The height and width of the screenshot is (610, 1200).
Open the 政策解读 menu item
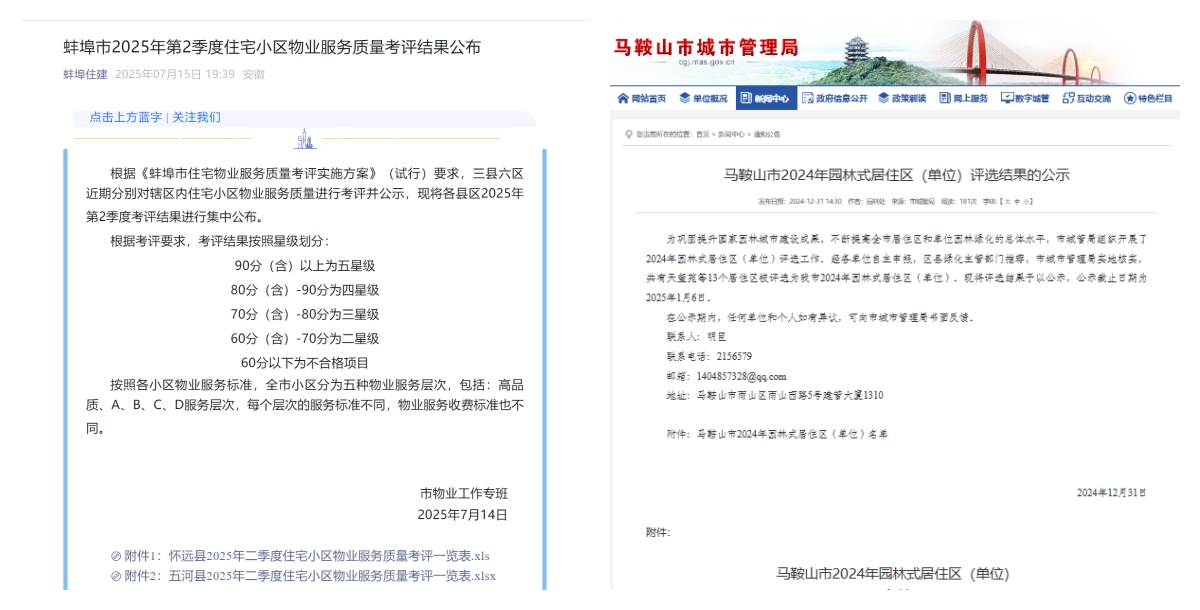pos(909,98)
